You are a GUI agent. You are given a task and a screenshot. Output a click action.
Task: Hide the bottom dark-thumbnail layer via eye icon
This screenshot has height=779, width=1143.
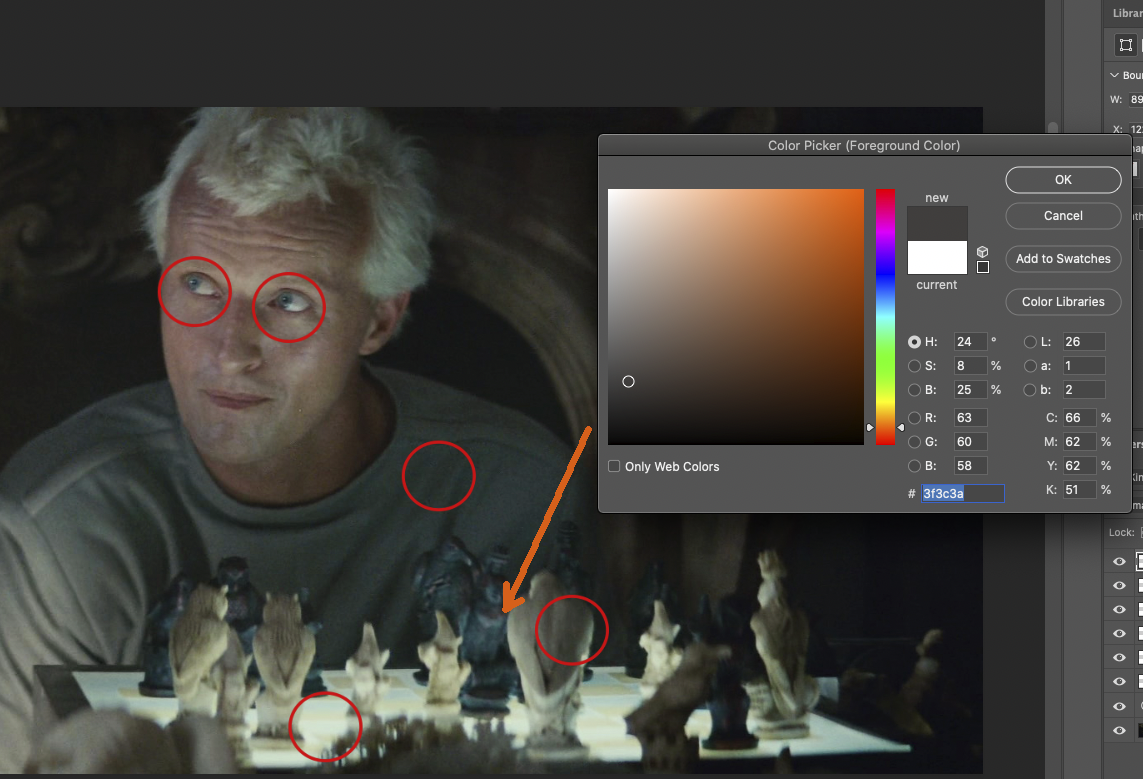pos(1120,731)
